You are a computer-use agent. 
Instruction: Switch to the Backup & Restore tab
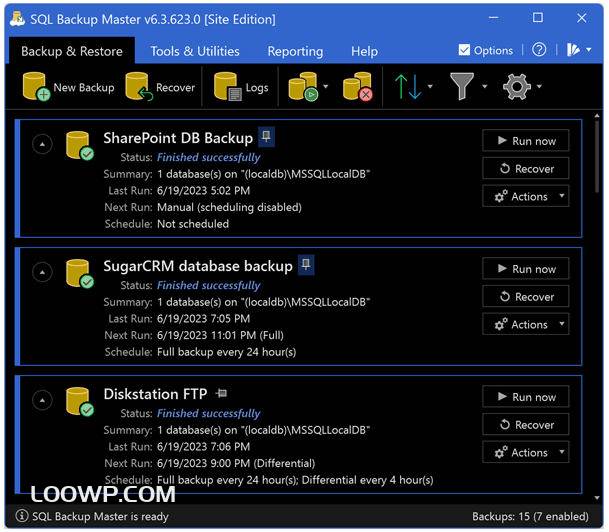click(x=72, y=51)
